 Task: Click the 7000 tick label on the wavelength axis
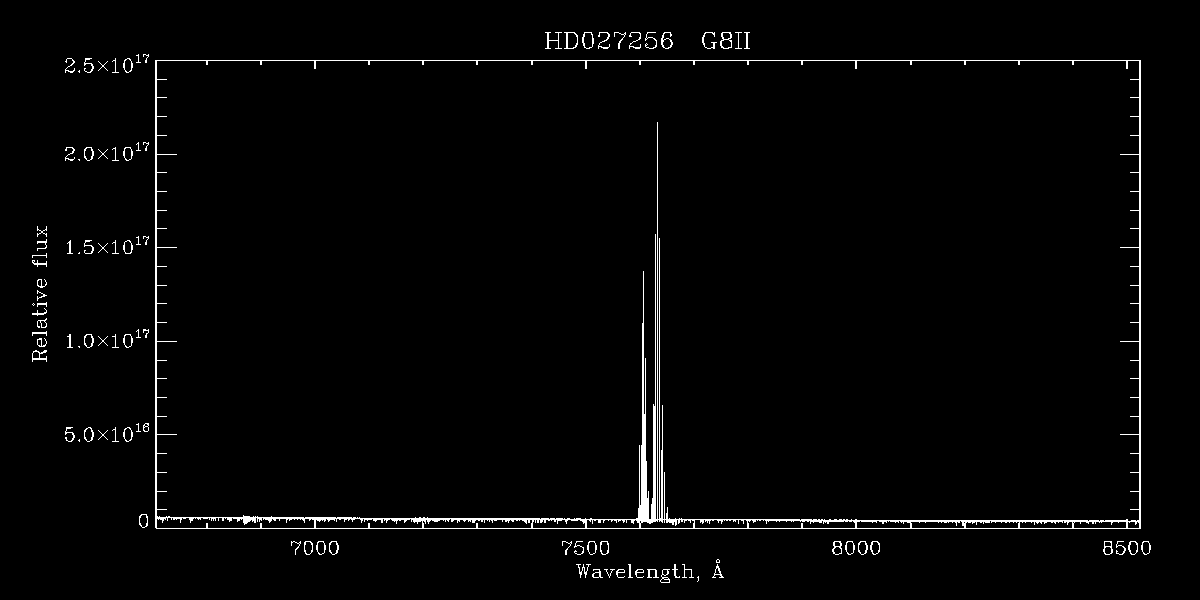click(x=314, y=547)
